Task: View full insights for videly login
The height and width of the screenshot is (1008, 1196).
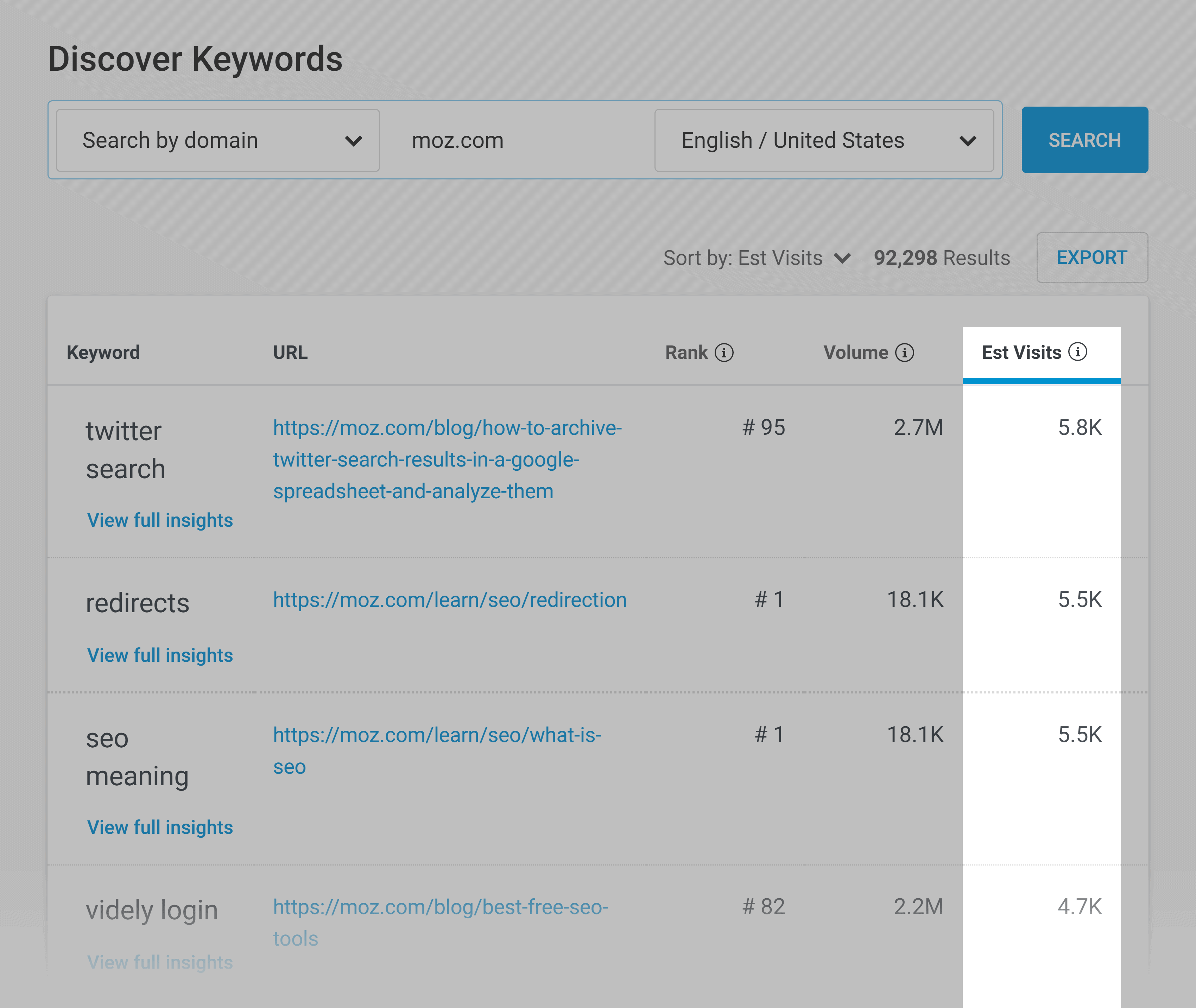Action: coord(160,962)
